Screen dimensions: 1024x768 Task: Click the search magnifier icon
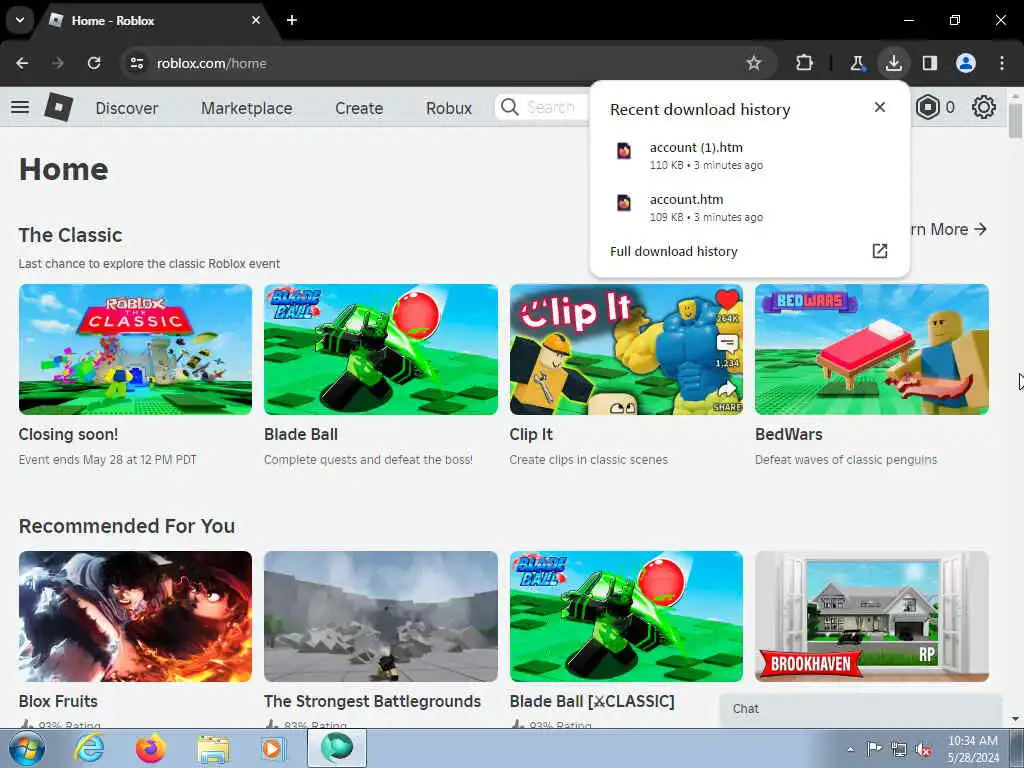(x=509, y=107)
